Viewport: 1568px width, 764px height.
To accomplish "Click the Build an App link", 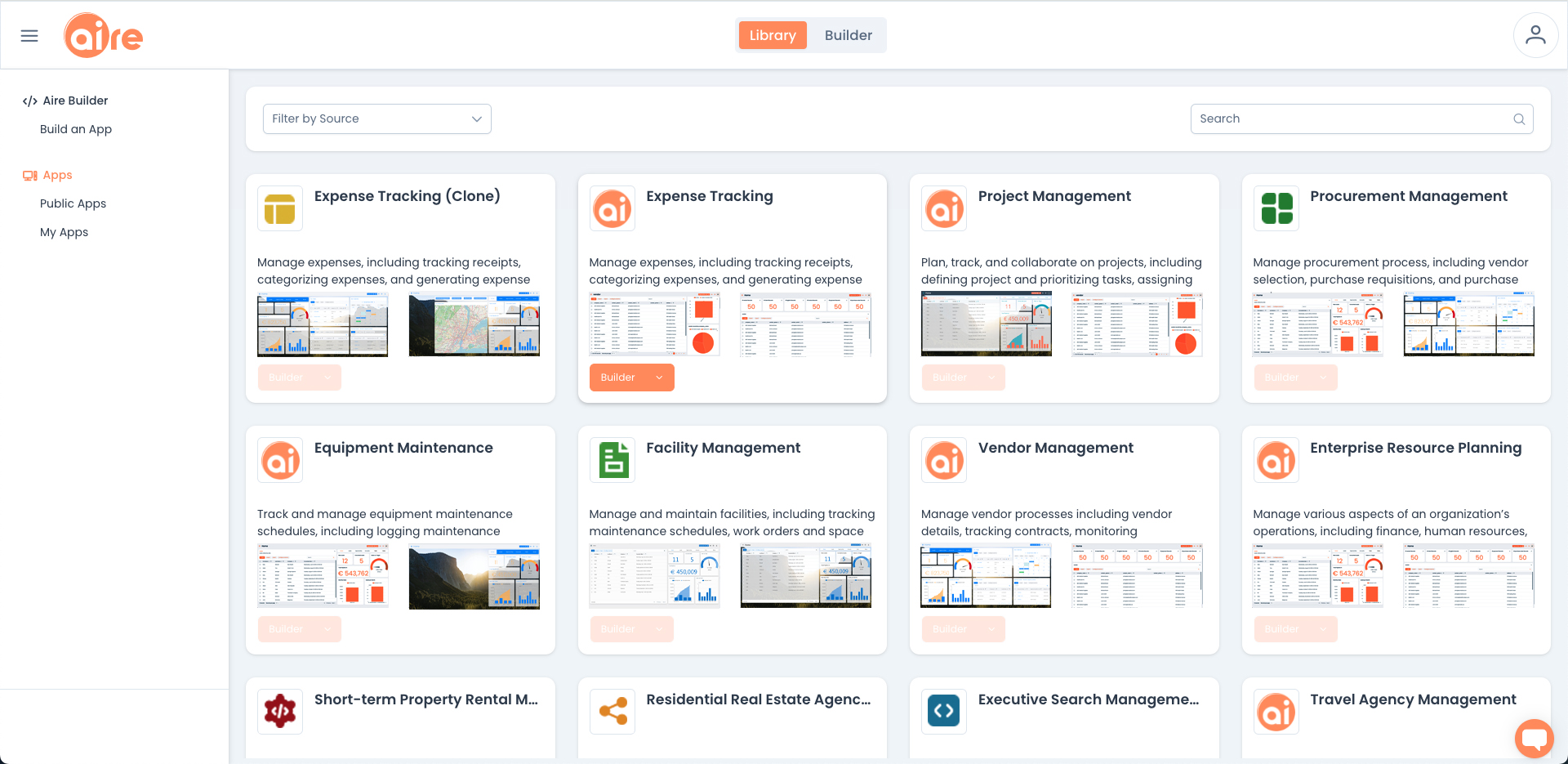I will coord(76,129).
